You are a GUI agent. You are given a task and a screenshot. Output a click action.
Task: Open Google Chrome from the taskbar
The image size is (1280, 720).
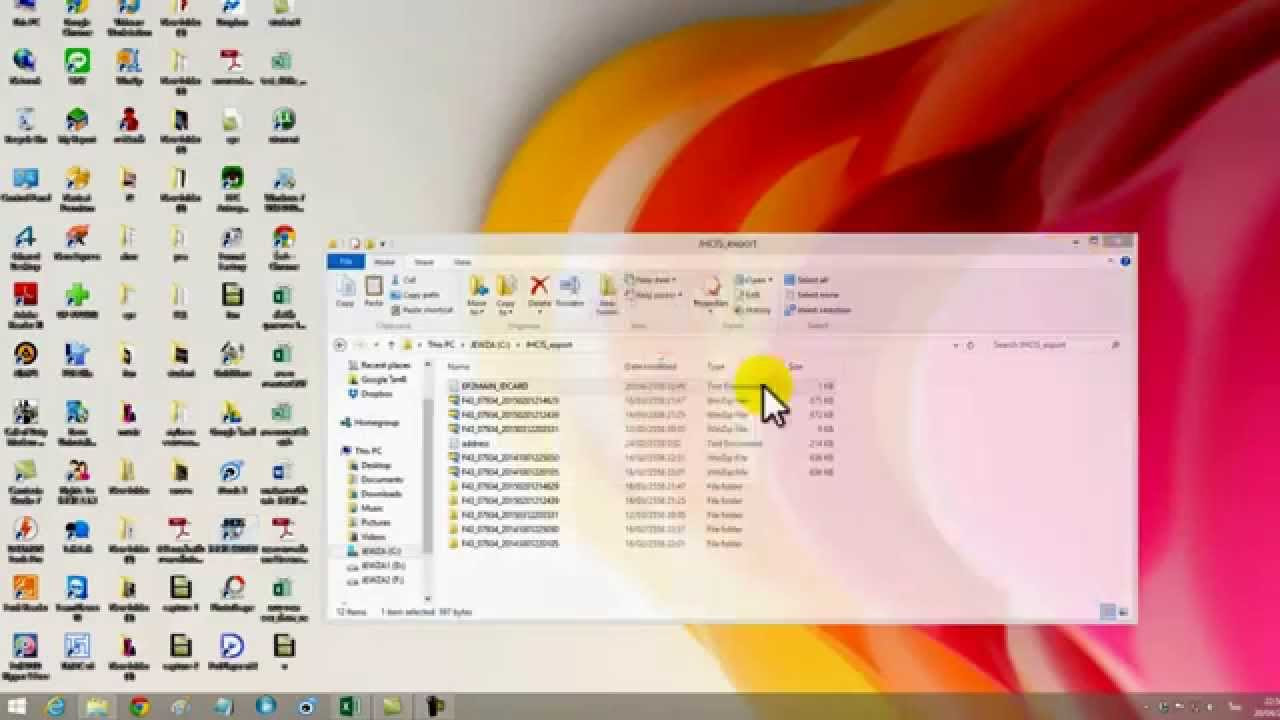click(139, 706)
